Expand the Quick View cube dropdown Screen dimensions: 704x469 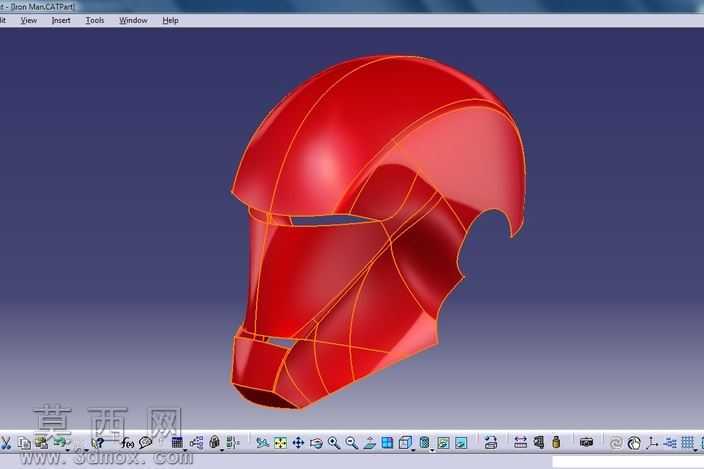413,449
